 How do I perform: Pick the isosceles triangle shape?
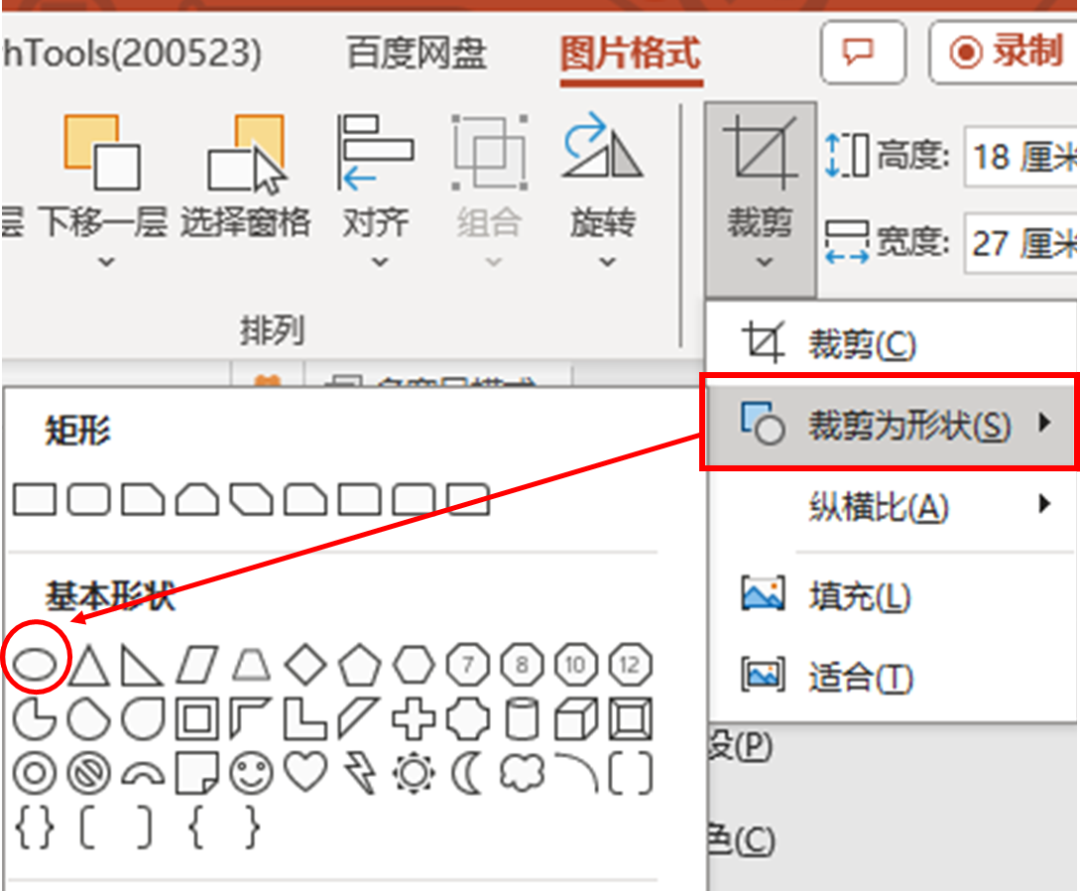point(89,663)
